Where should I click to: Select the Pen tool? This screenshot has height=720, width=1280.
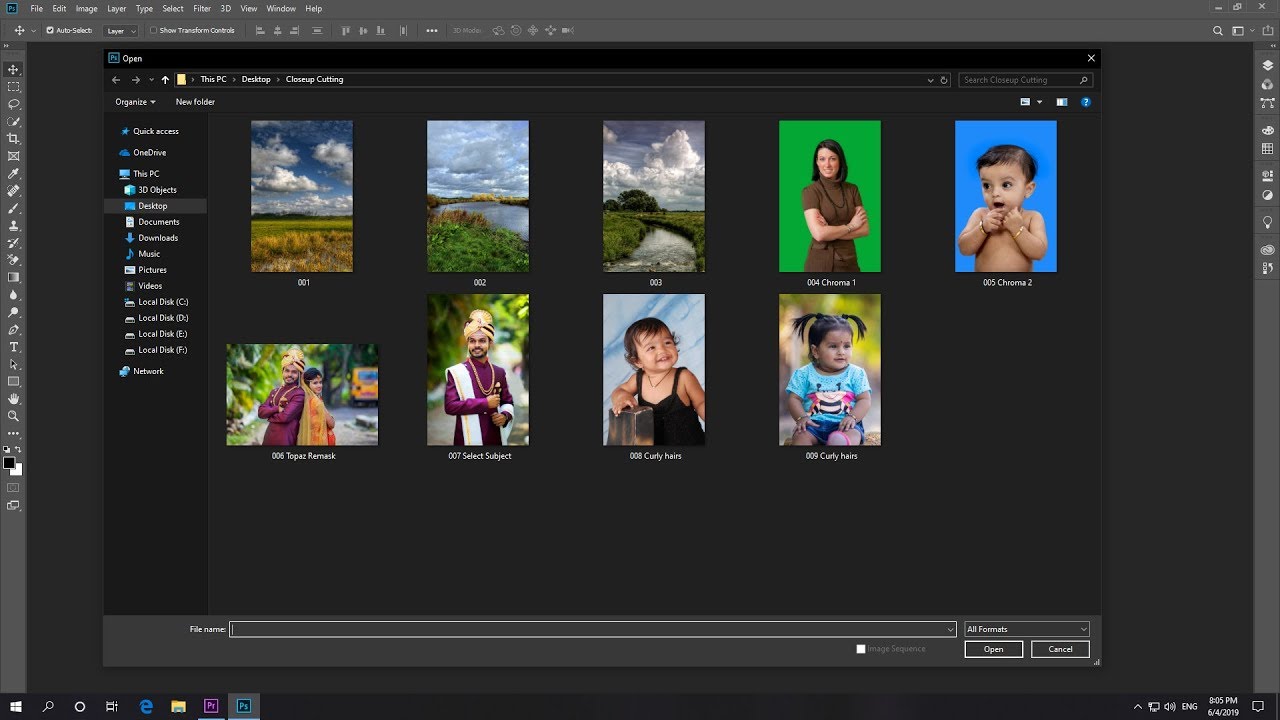tap(13, 329)
